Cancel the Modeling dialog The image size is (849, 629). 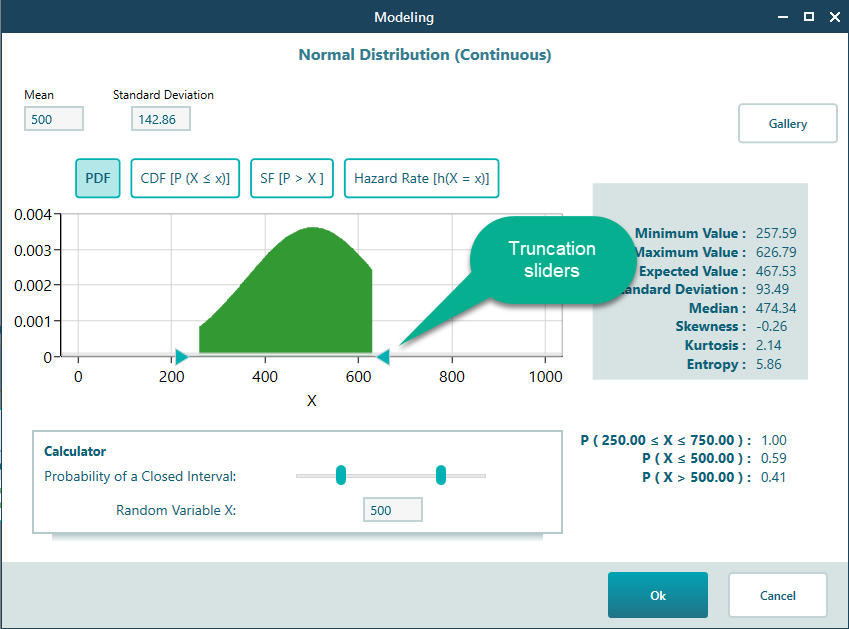coord(777,594)
